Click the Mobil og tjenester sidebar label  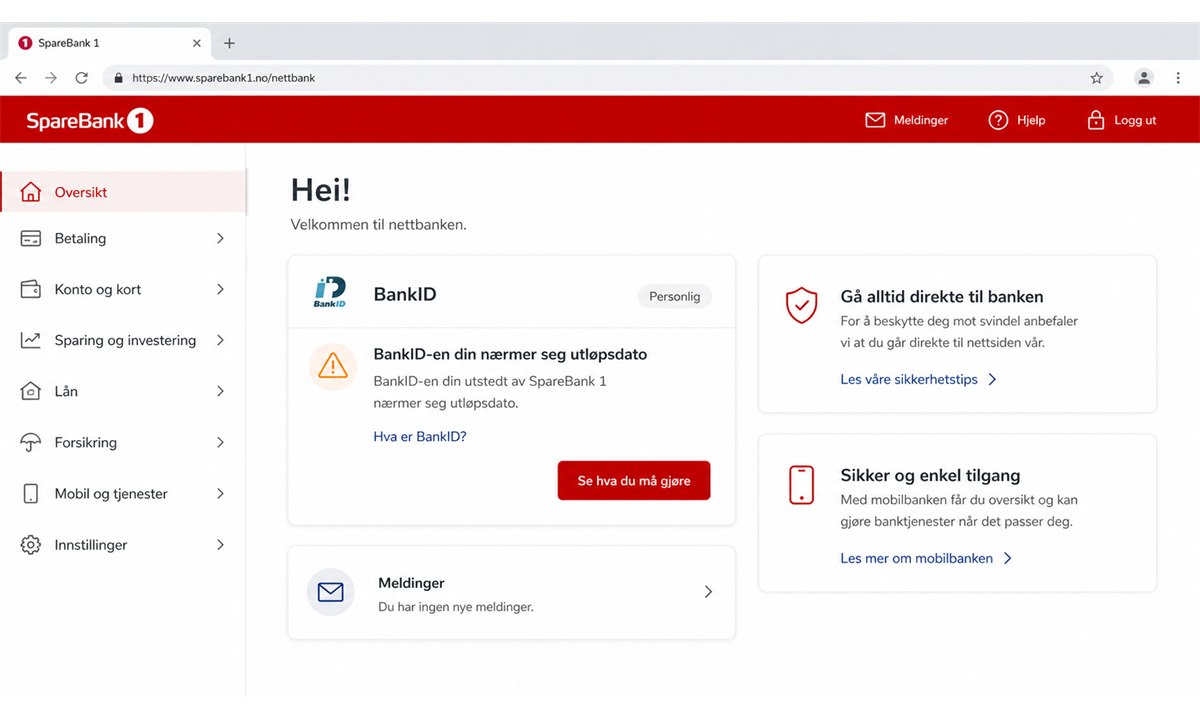point(111,494)
